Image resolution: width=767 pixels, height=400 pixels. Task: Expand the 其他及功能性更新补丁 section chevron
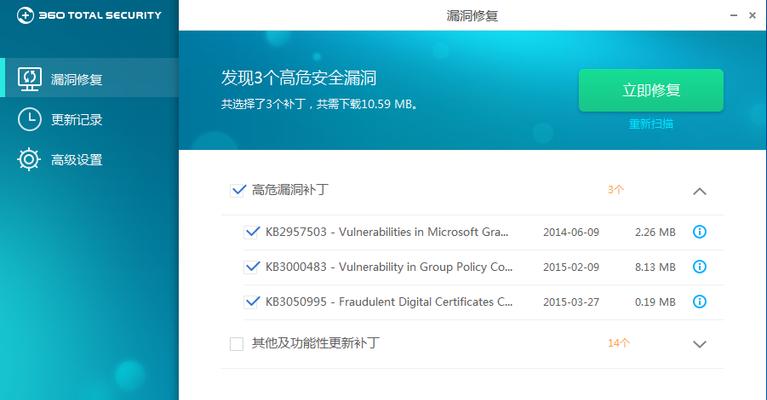click(x=699, y=344)
